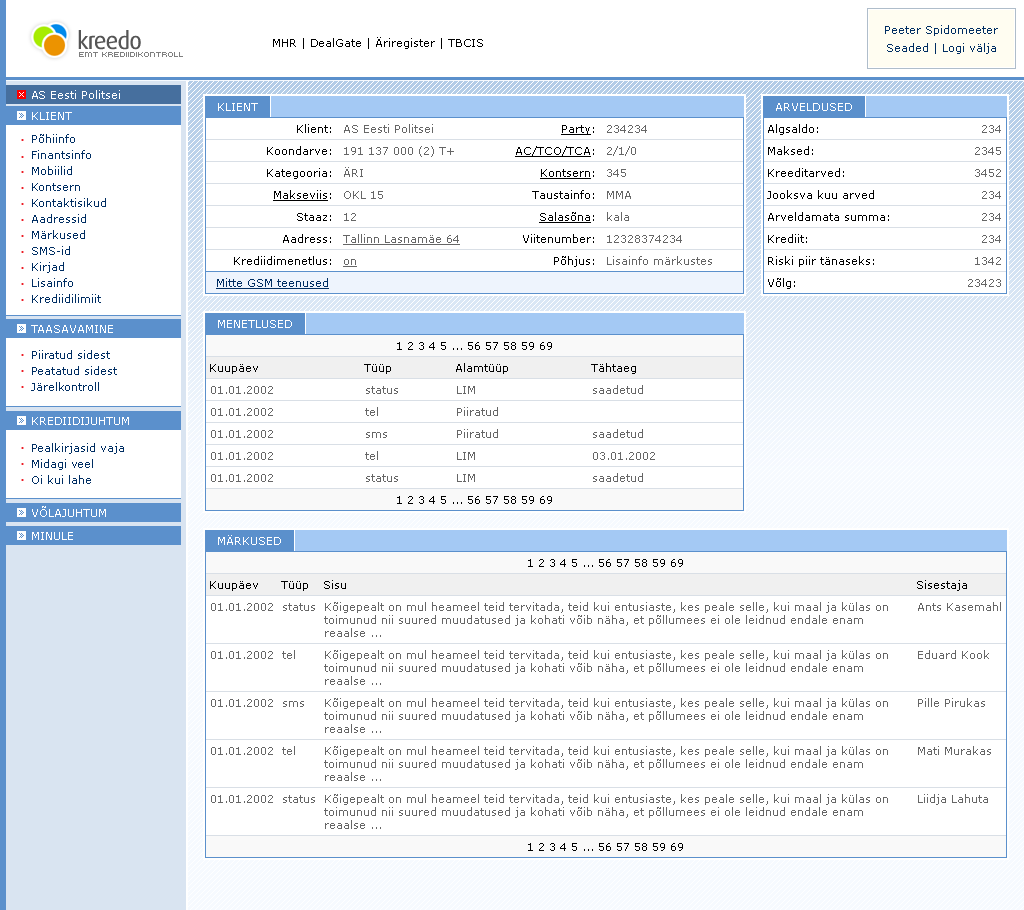The height and width of the screenshot is (910, 1024).
Task: Open the MHR top menu link
Action: point(284,43)
